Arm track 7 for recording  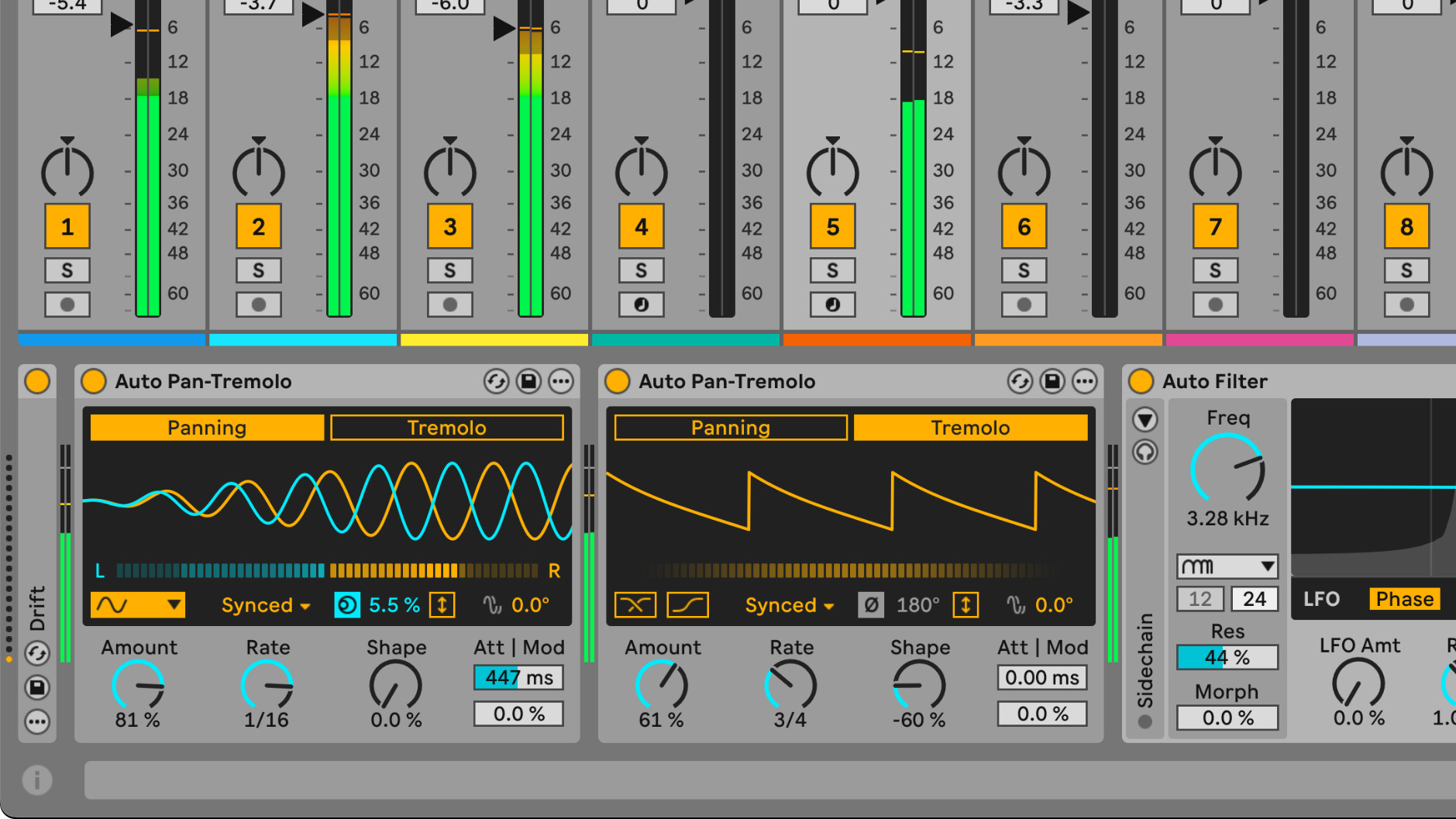click(1216, 305)
